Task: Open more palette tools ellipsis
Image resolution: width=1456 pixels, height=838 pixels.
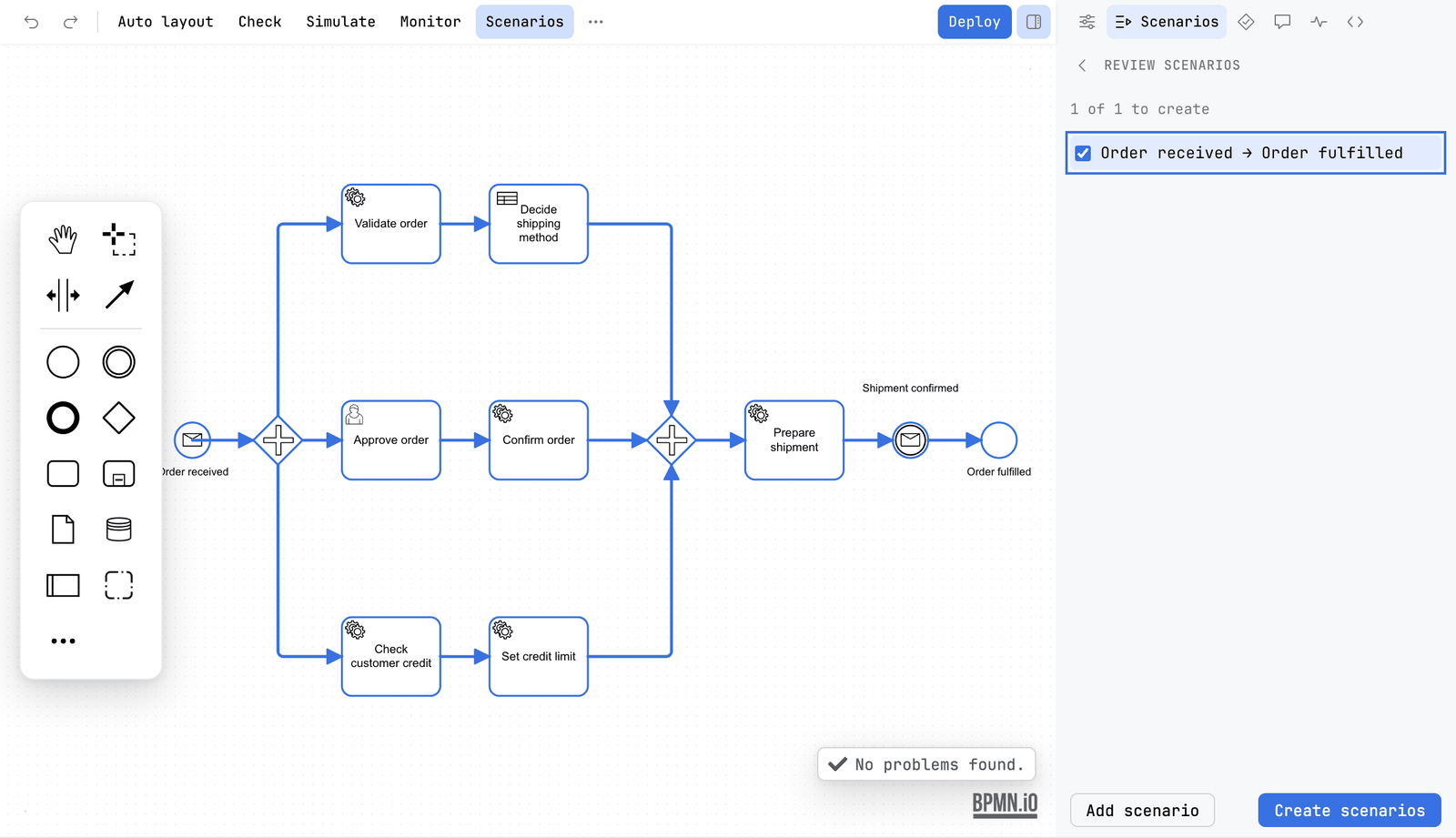Action: point(63,641)
